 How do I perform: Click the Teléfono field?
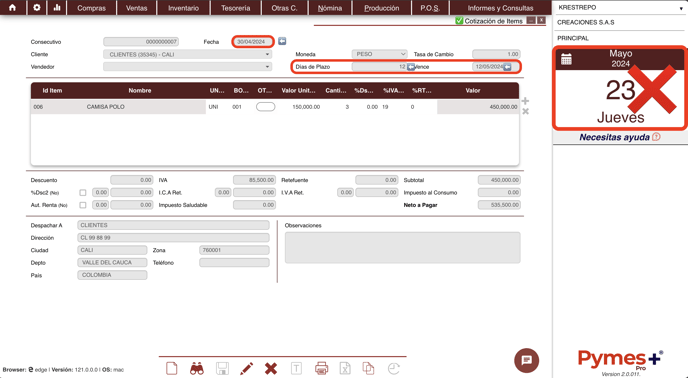234,263
